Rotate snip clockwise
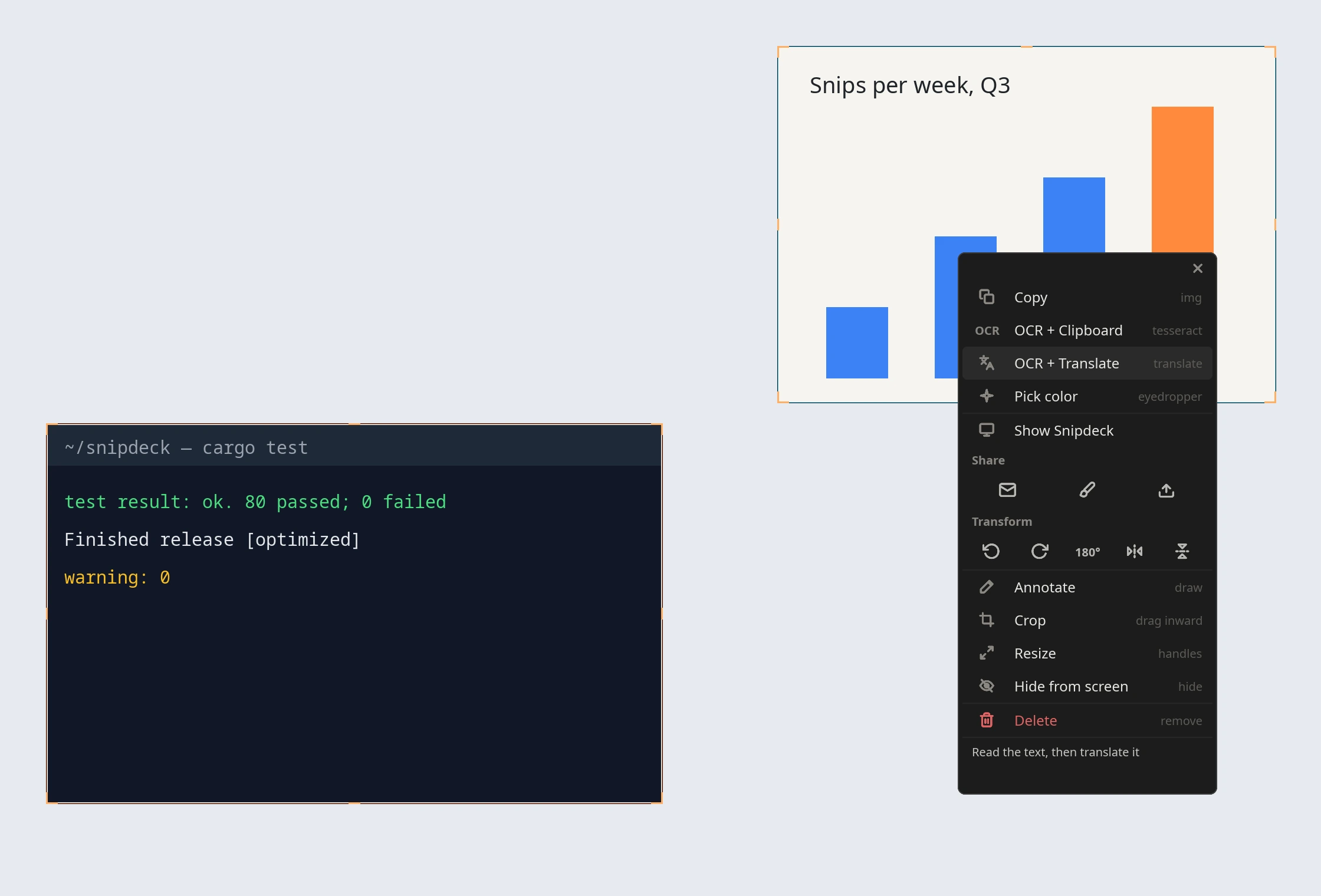Viewport: 1321px width, 896px height. click(1040, 552)
